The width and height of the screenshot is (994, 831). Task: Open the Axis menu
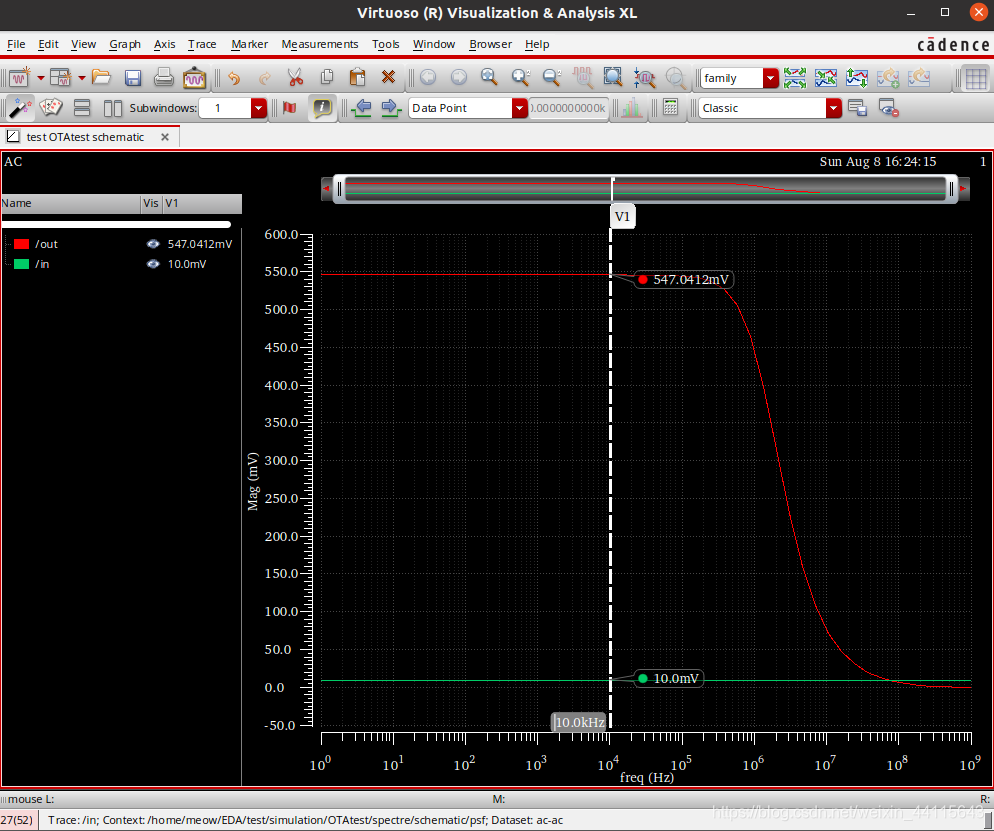click(x=164, y=44)
